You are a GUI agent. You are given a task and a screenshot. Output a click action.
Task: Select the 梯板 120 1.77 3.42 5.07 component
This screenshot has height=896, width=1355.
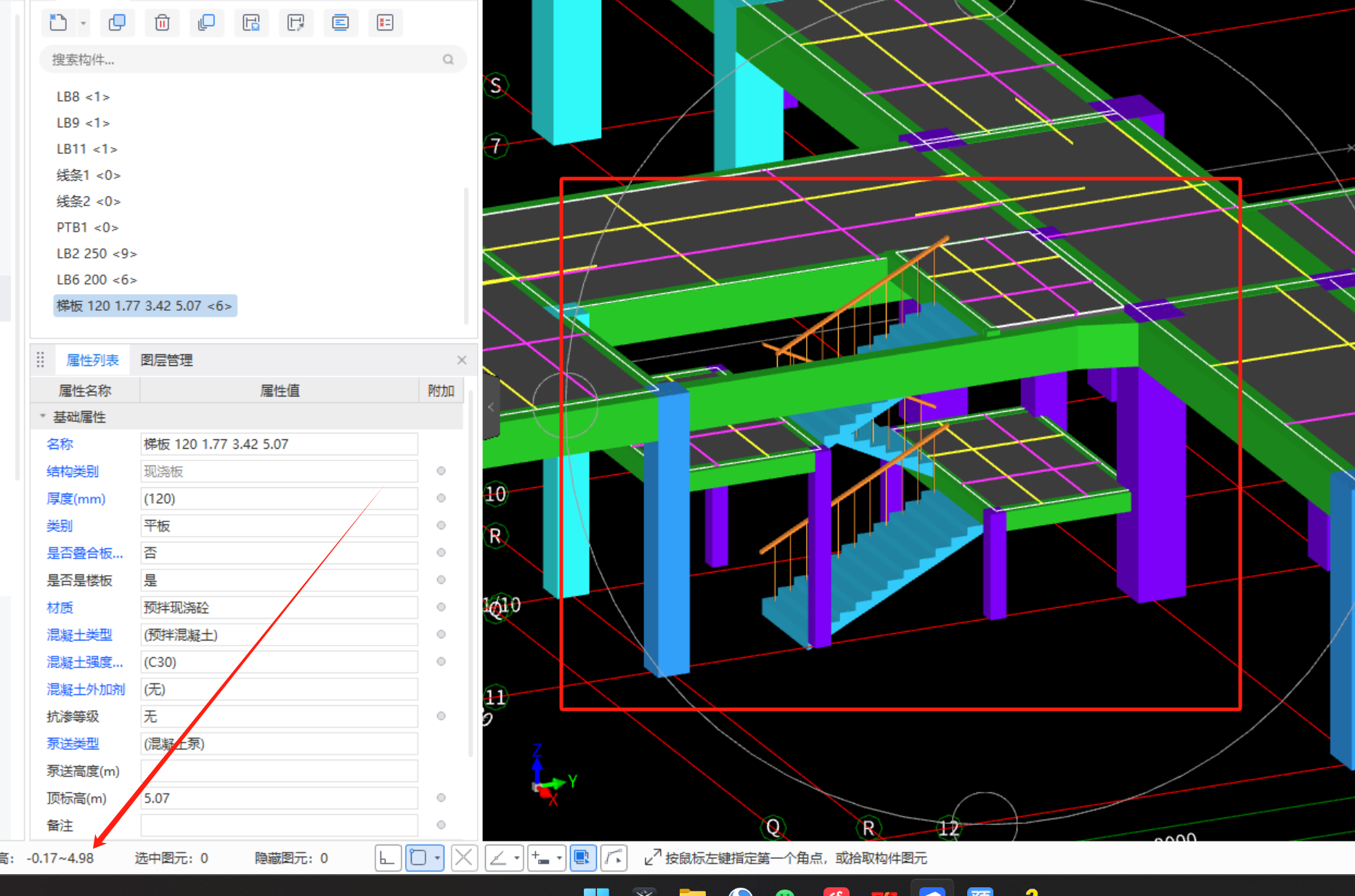pyautogui.click(x=145, y=306)
